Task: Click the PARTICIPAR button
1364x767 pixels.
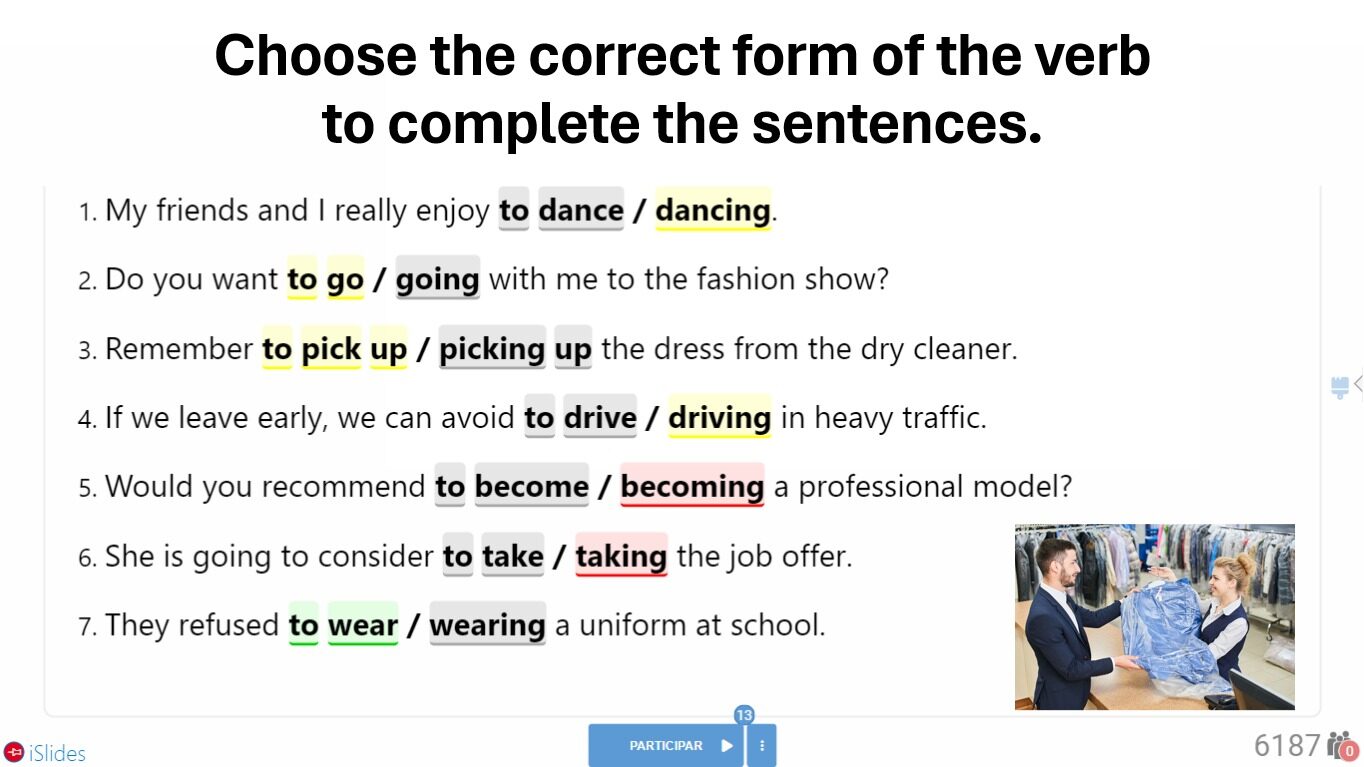Action: [x=666, y=745]
